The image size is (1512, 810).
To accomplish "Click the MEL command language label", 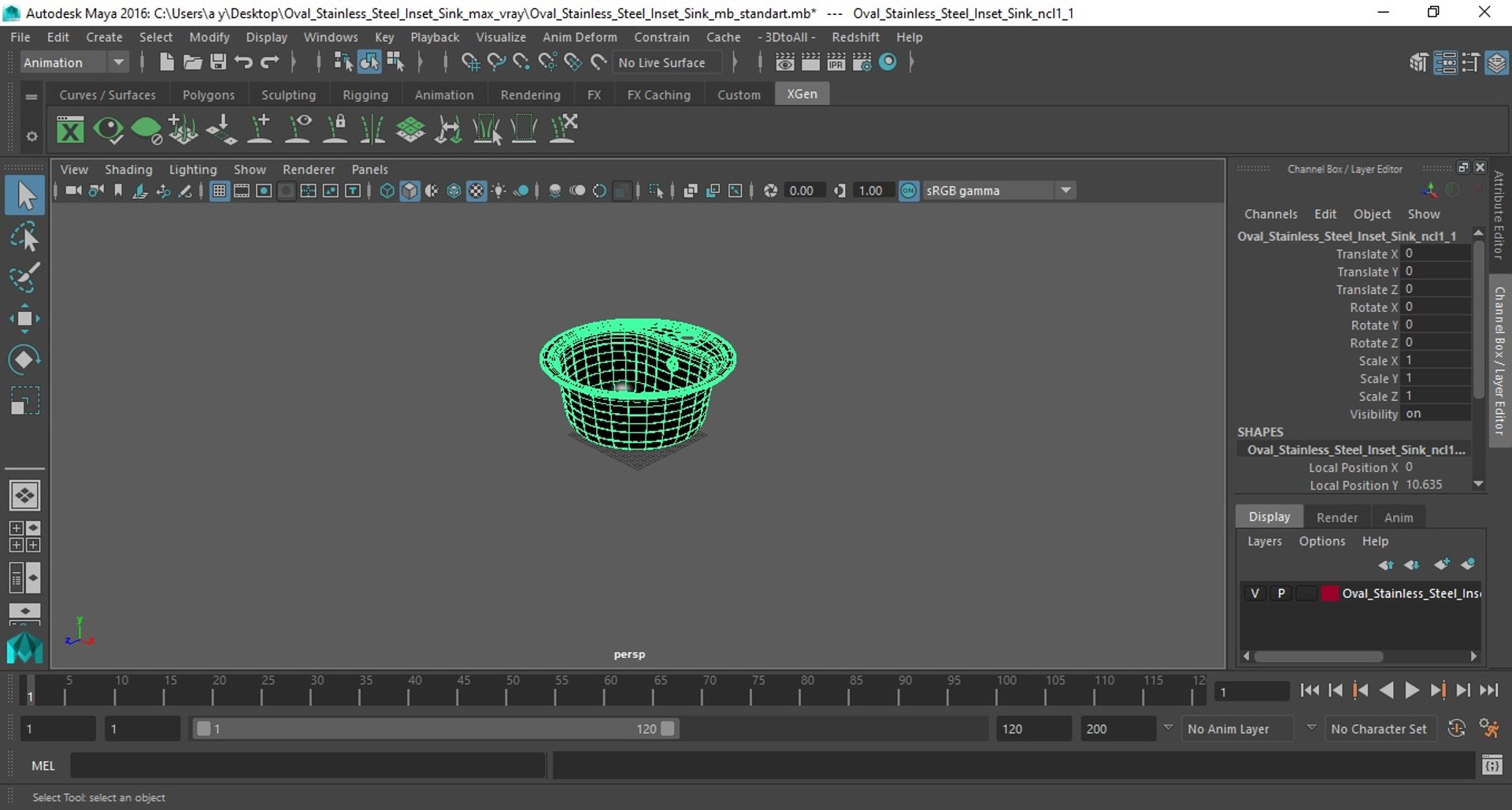I will [43, 766].
